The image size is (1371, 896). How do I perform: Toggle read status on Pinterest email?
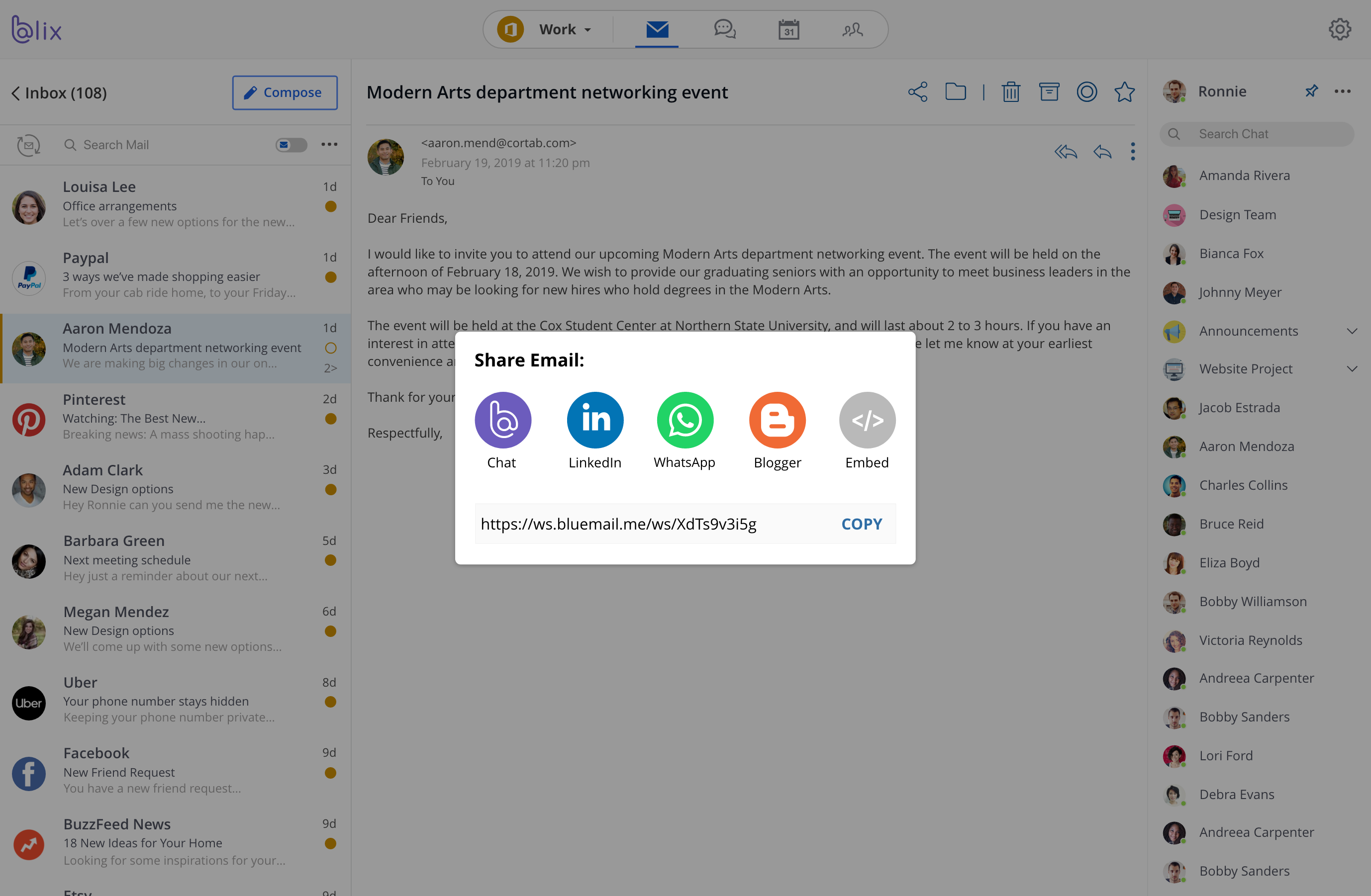click(331, 419)
